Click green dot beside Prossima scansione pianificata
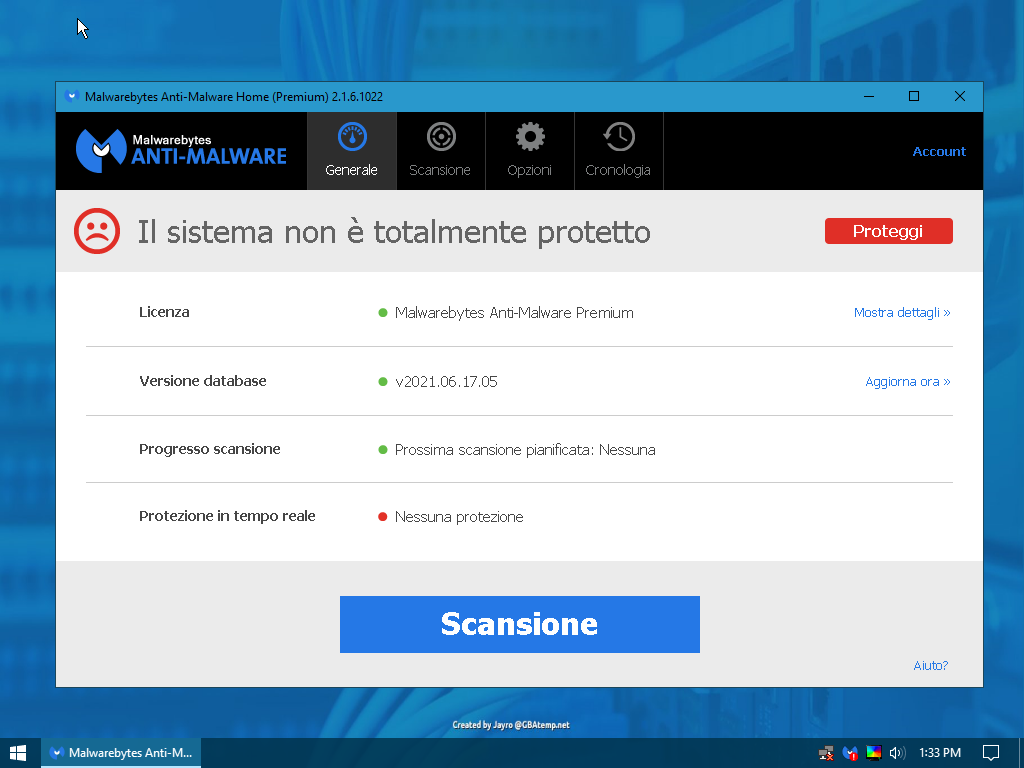The width and height of the screenshot is (1024, 768). pyautogui.click(x=383, y=449)
